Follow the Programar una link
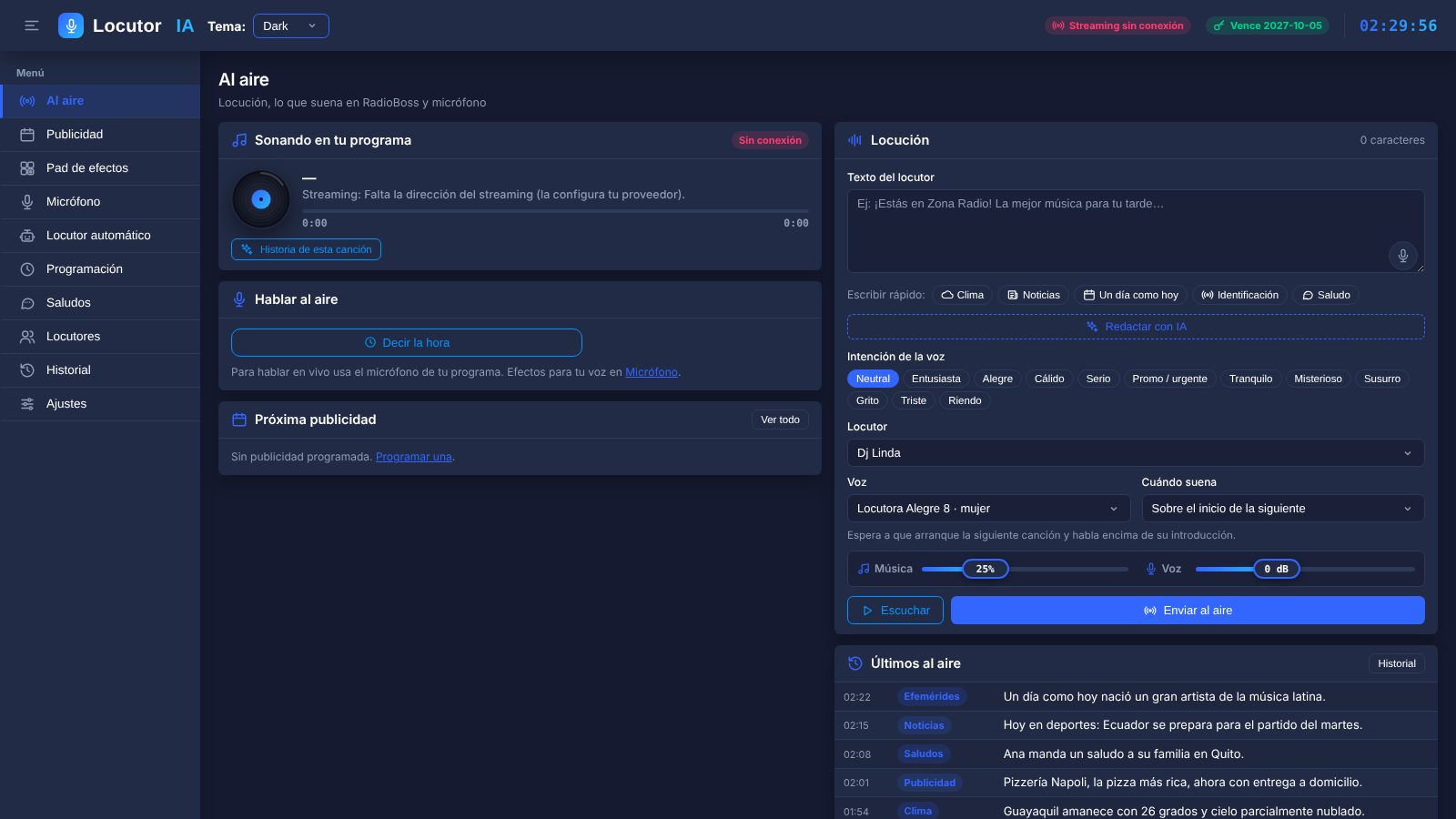The height and width of the screenshot is (819, 1456). tap(414, 457)
